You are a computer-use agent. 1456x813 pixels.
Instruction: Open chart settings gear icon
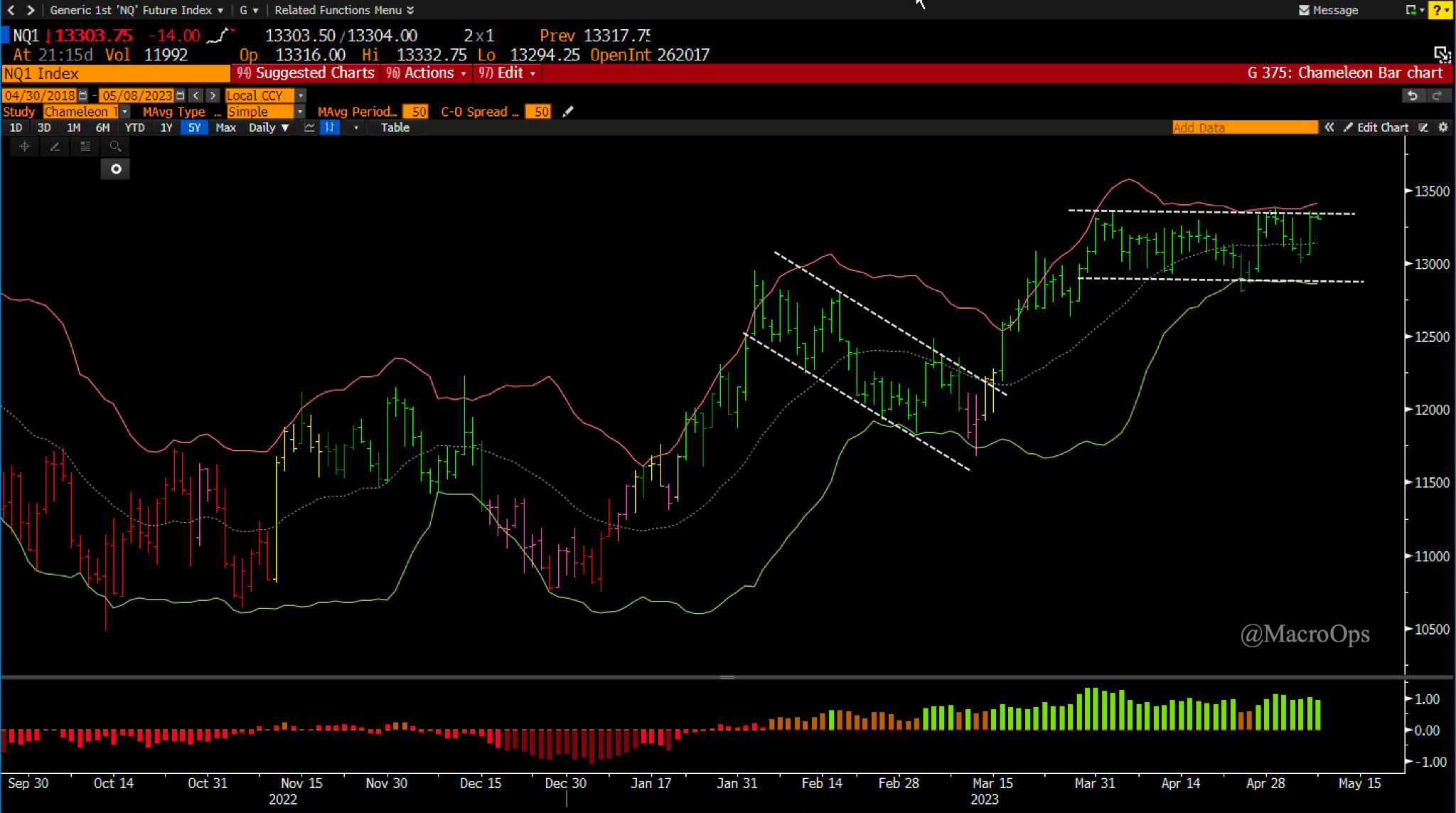point(1442,127)
